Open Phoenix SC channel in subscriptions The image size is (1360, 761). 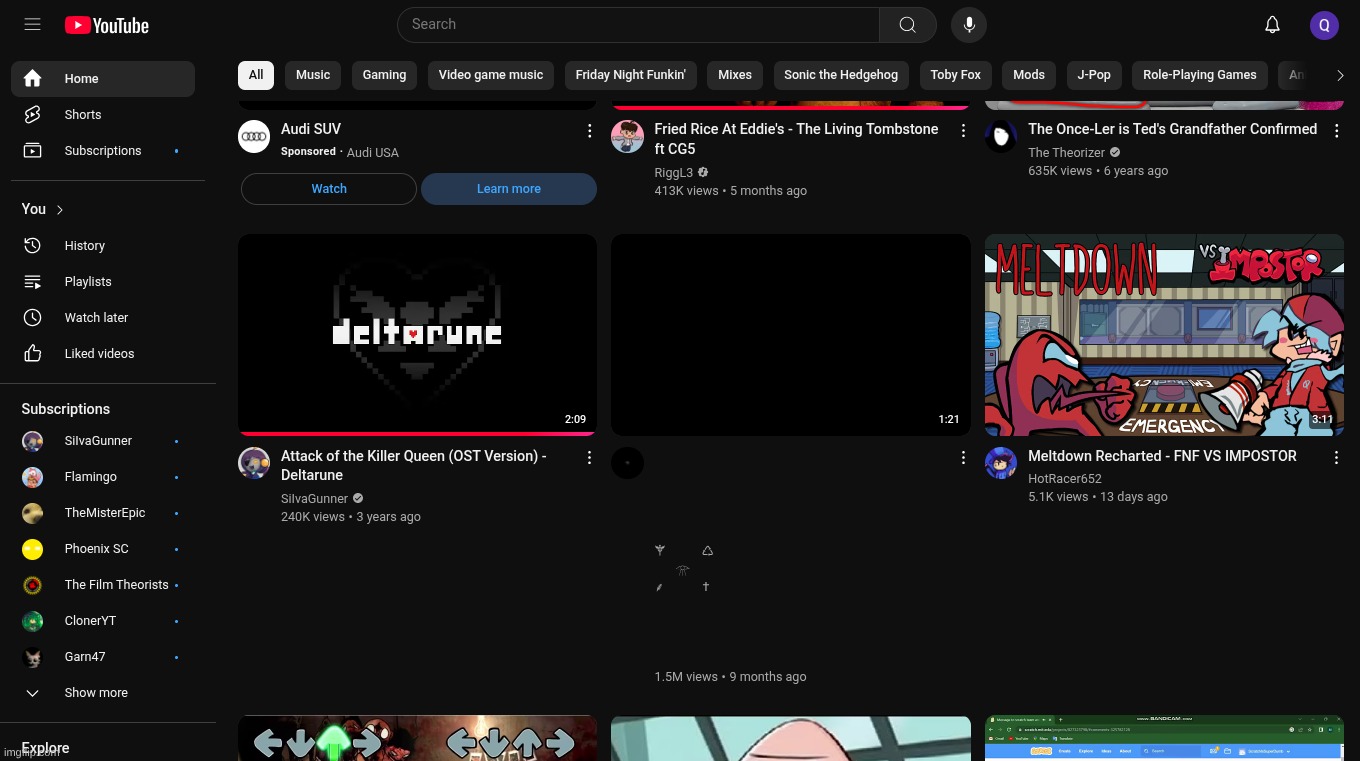[x=103, y=549]
